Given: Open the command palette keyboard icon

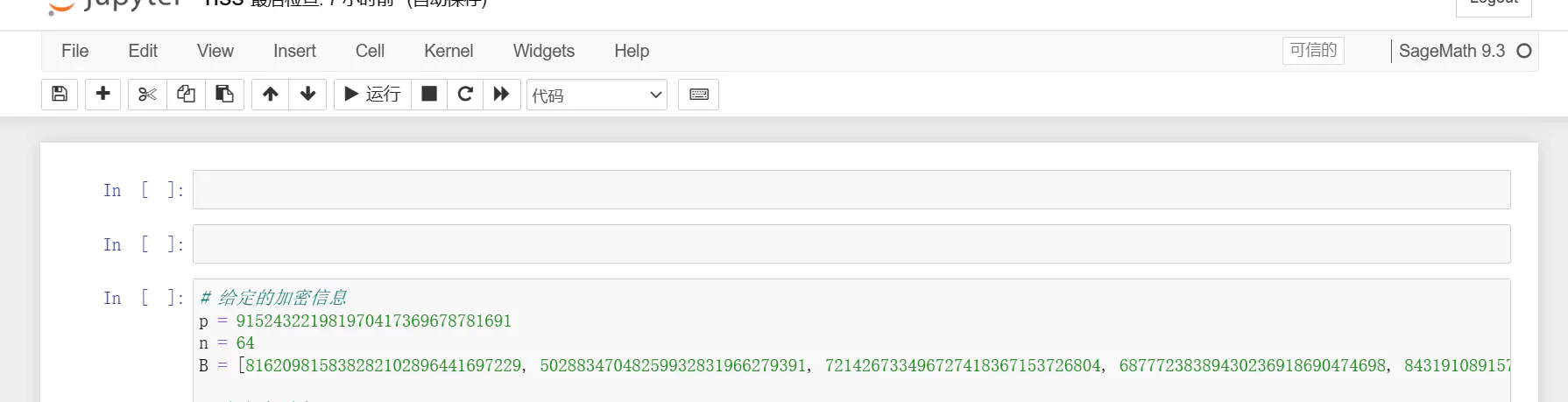Looking at the screenshot, I should (x=699, y=94).
